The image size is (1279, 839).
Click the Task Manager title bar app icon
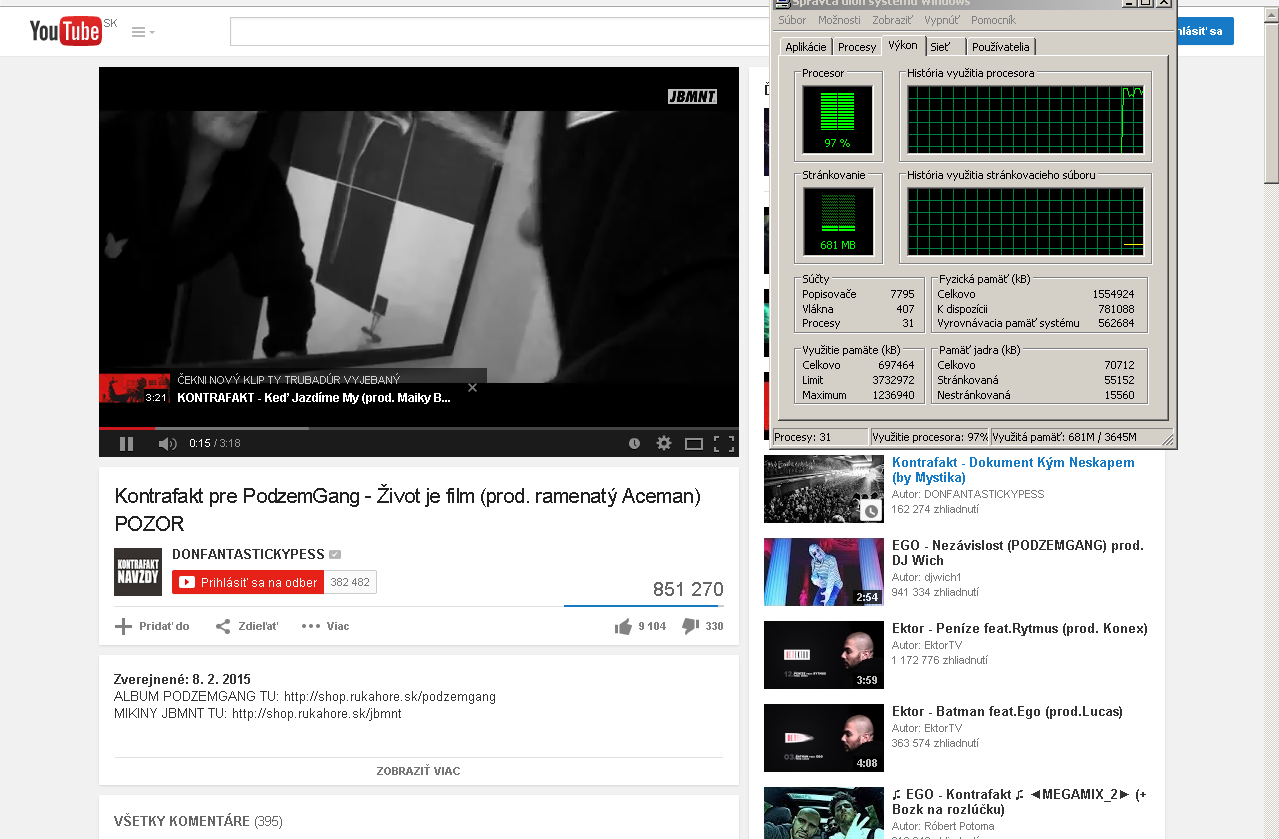point(783,3)
